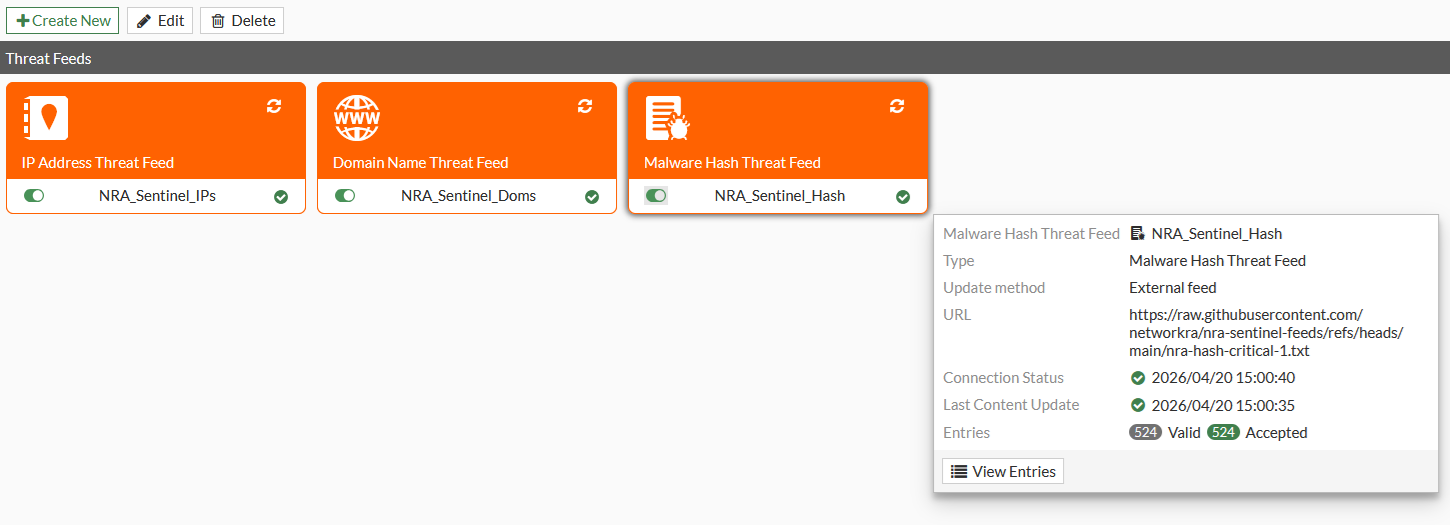1450x525 pixels.
Task: Click the WWW globe domain icon
Action: (357, 119)
